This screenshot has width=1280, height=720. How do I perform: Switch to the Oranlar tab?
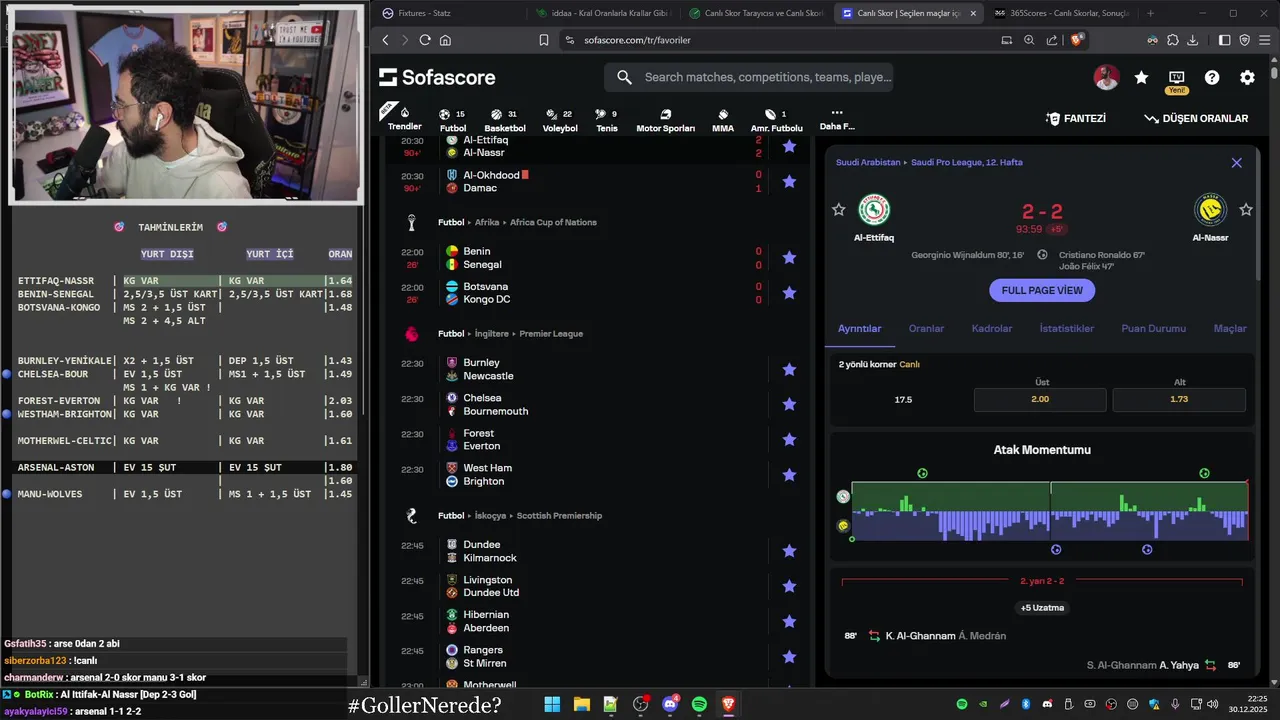[926, 328]
